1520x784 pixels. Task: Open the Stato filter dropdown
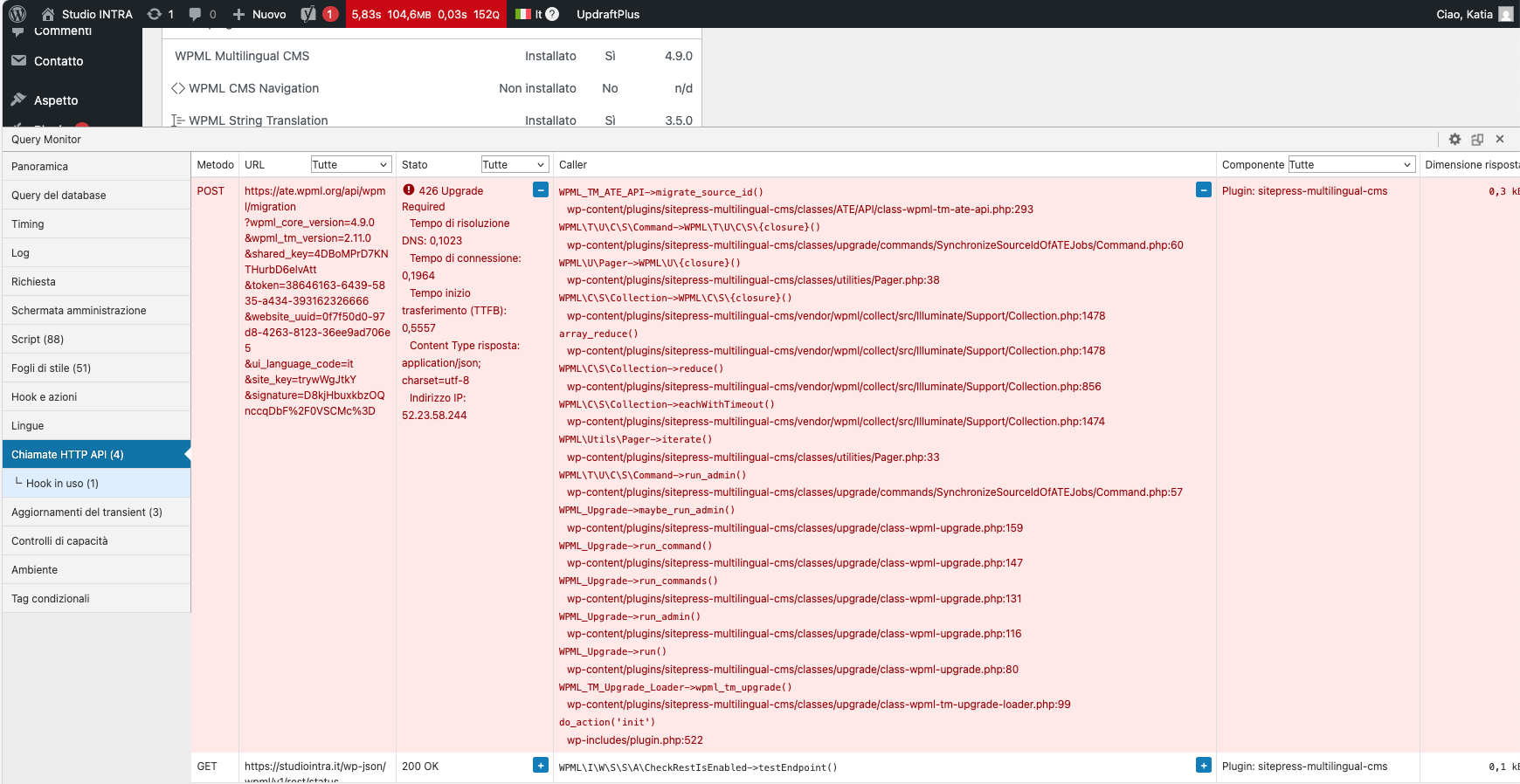pyautogui.click(x=515, y=164)
